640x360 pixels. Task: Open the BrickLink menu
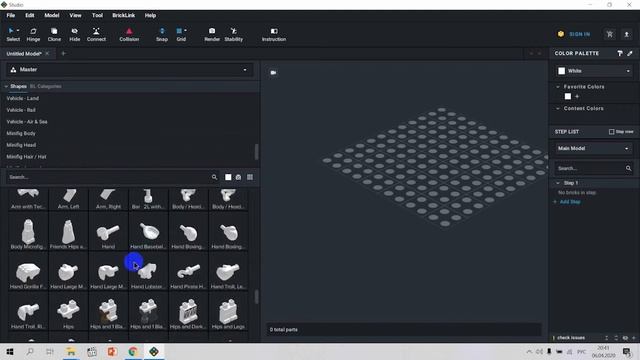coord(124,16)
